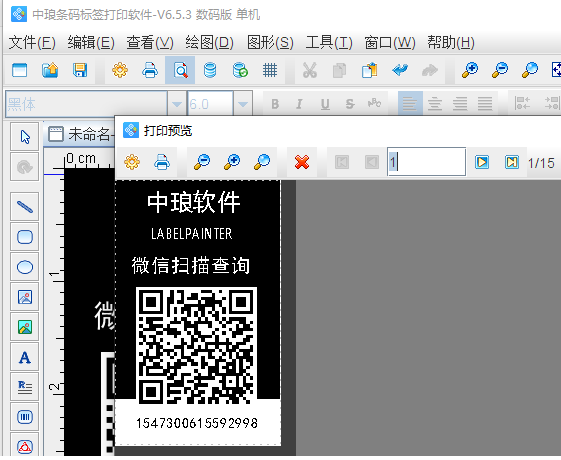Select the arrow pointer tool
The image size is (561, 460).
(x=25, y=137)
